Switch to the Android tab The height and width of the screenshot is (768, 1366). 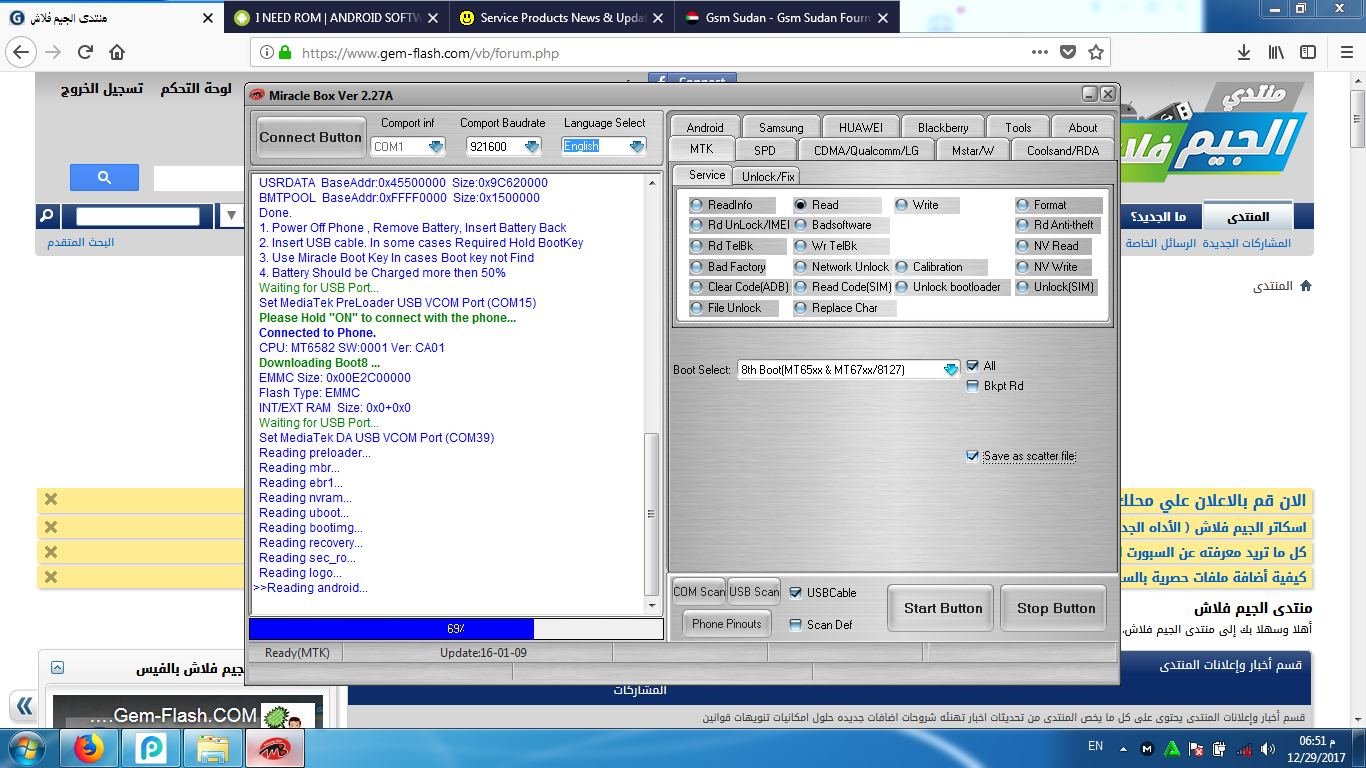[x=705, y=127]
